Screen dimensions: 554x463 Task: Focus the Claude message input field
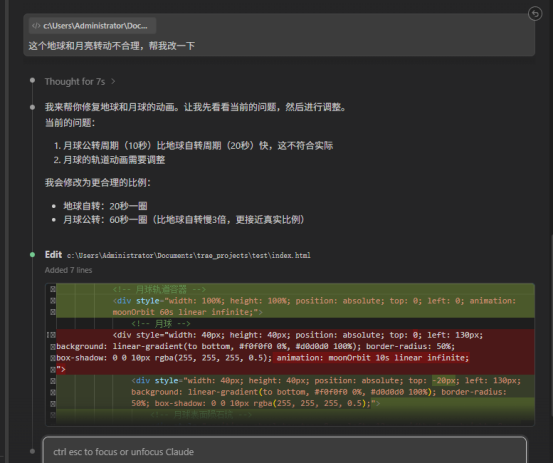284,451
